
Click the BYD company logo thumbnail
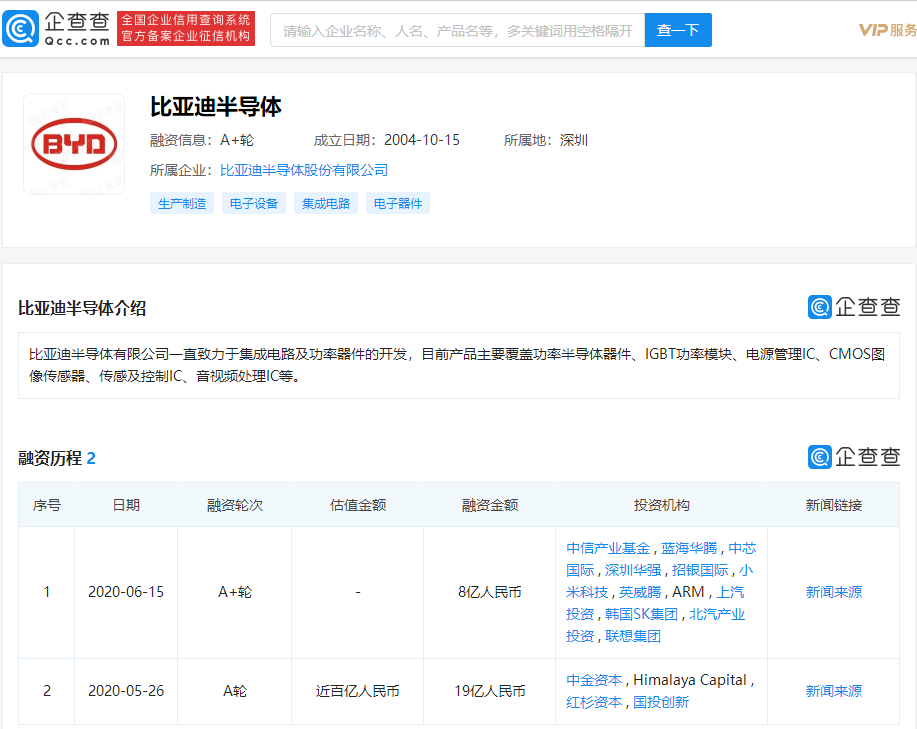(x=74, y=145)
